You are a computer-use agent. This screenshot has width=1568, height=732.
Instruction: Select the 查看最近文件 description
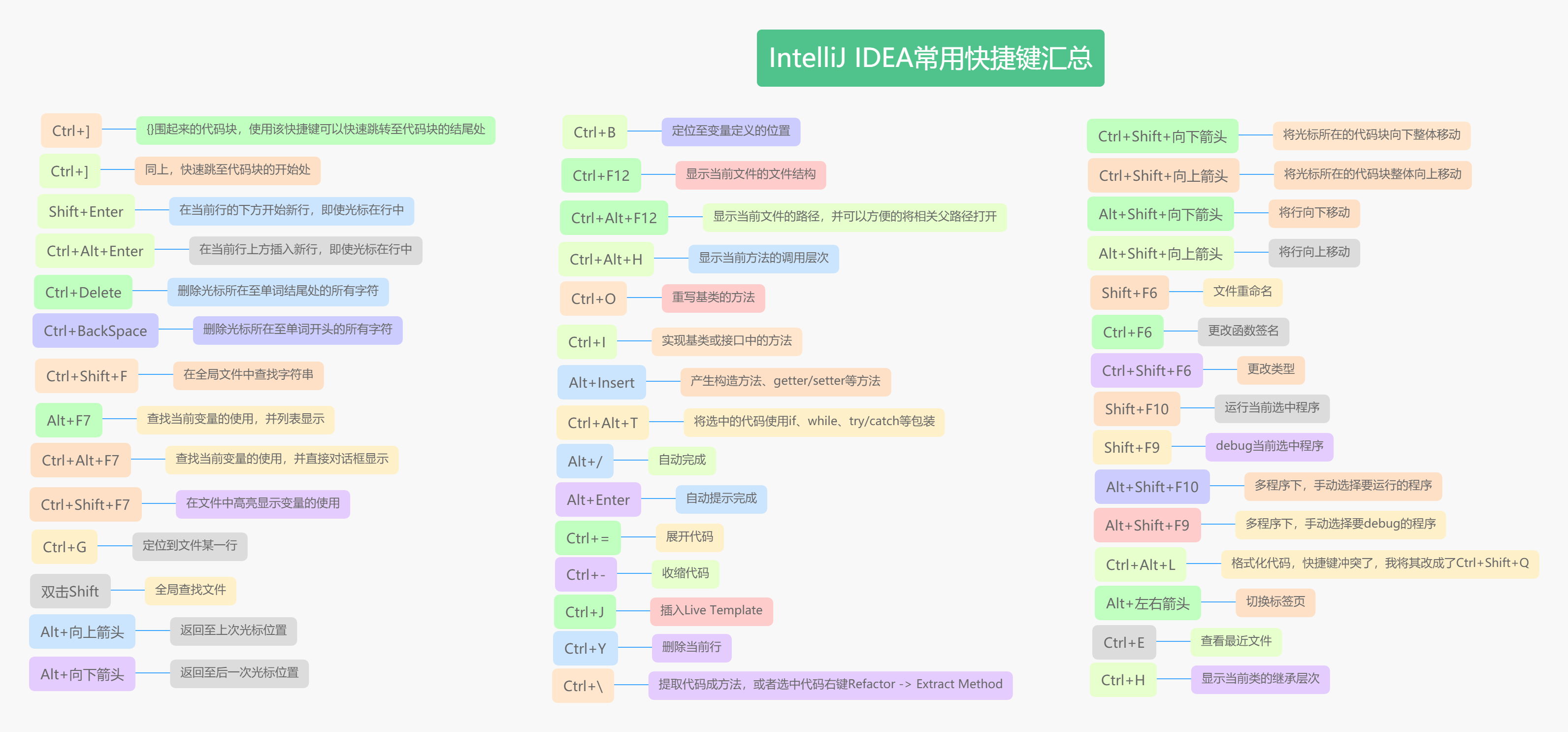(x=1236, y=641)
